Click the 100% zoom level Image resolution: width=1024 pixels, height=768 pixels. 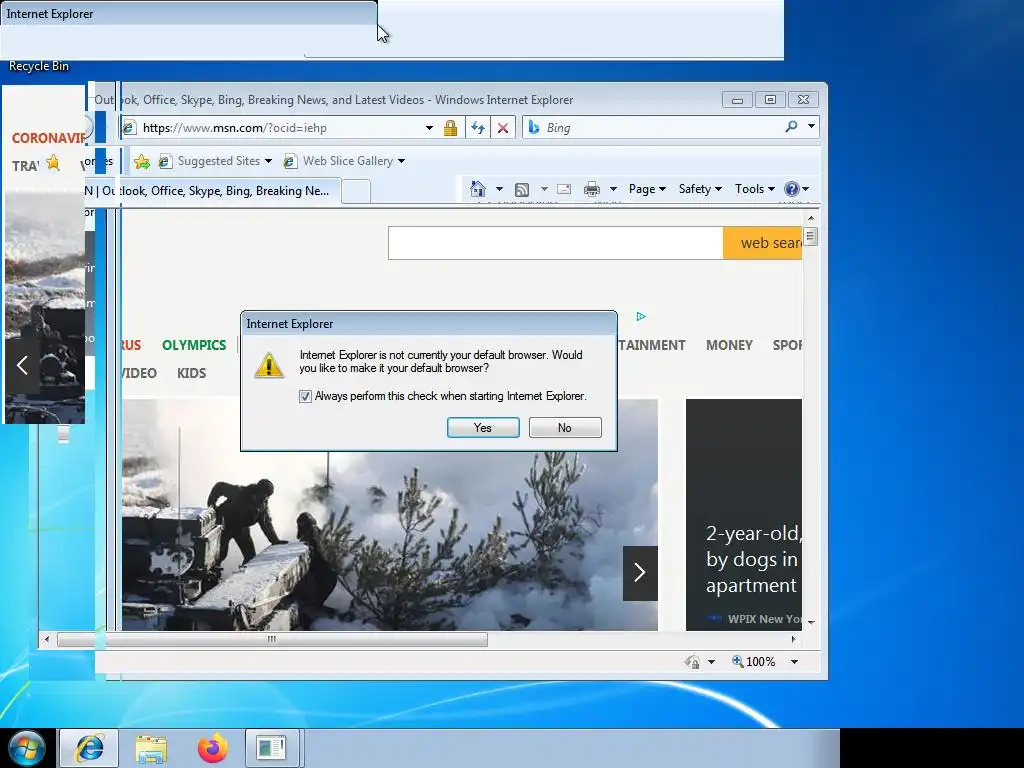(761, 662)
